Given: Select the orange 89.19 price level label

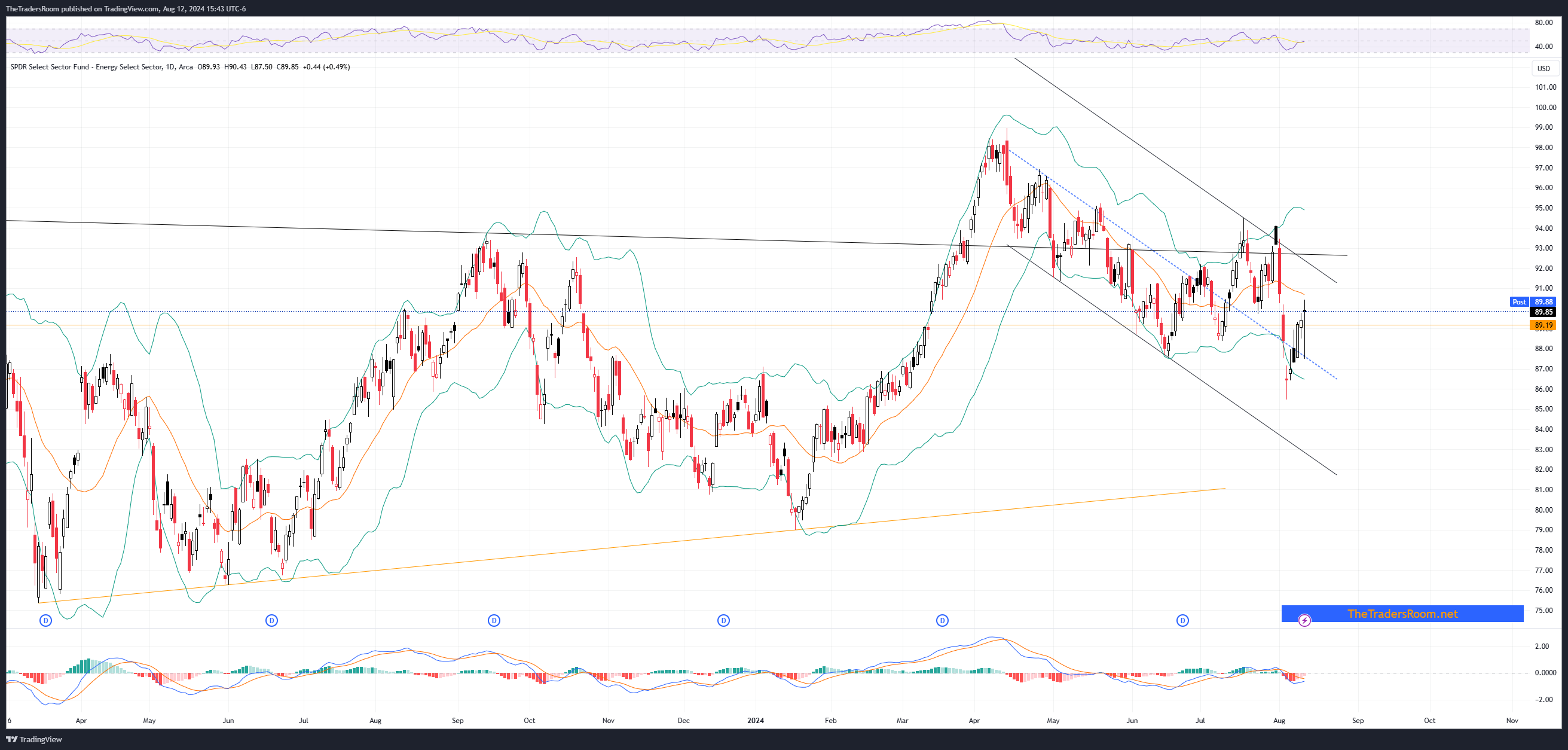Looking at the screenshot, I should coord(1542,326).
